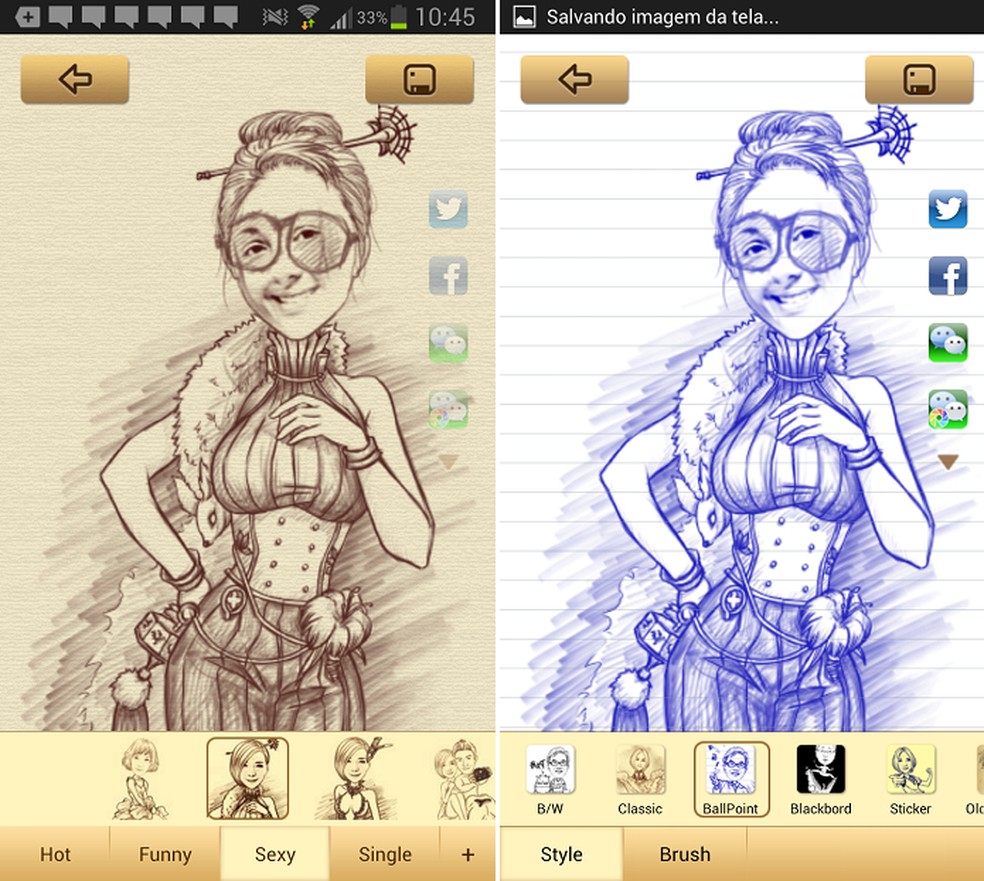Tap the Wi-Fi status icon
The height and width of the screenshot is (881, 984).
pyautogui.click(x=308, y=17)
